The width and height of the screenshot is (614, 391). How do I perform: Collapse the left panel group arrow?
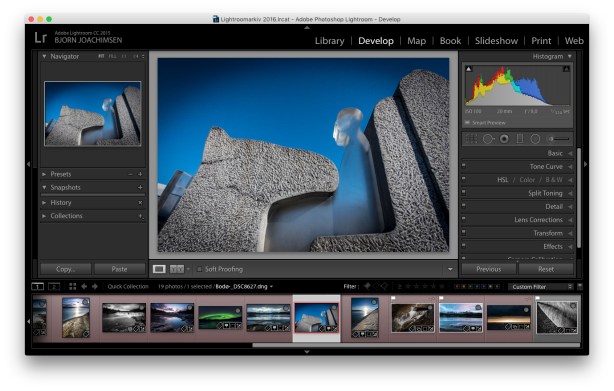click(28, 164)
